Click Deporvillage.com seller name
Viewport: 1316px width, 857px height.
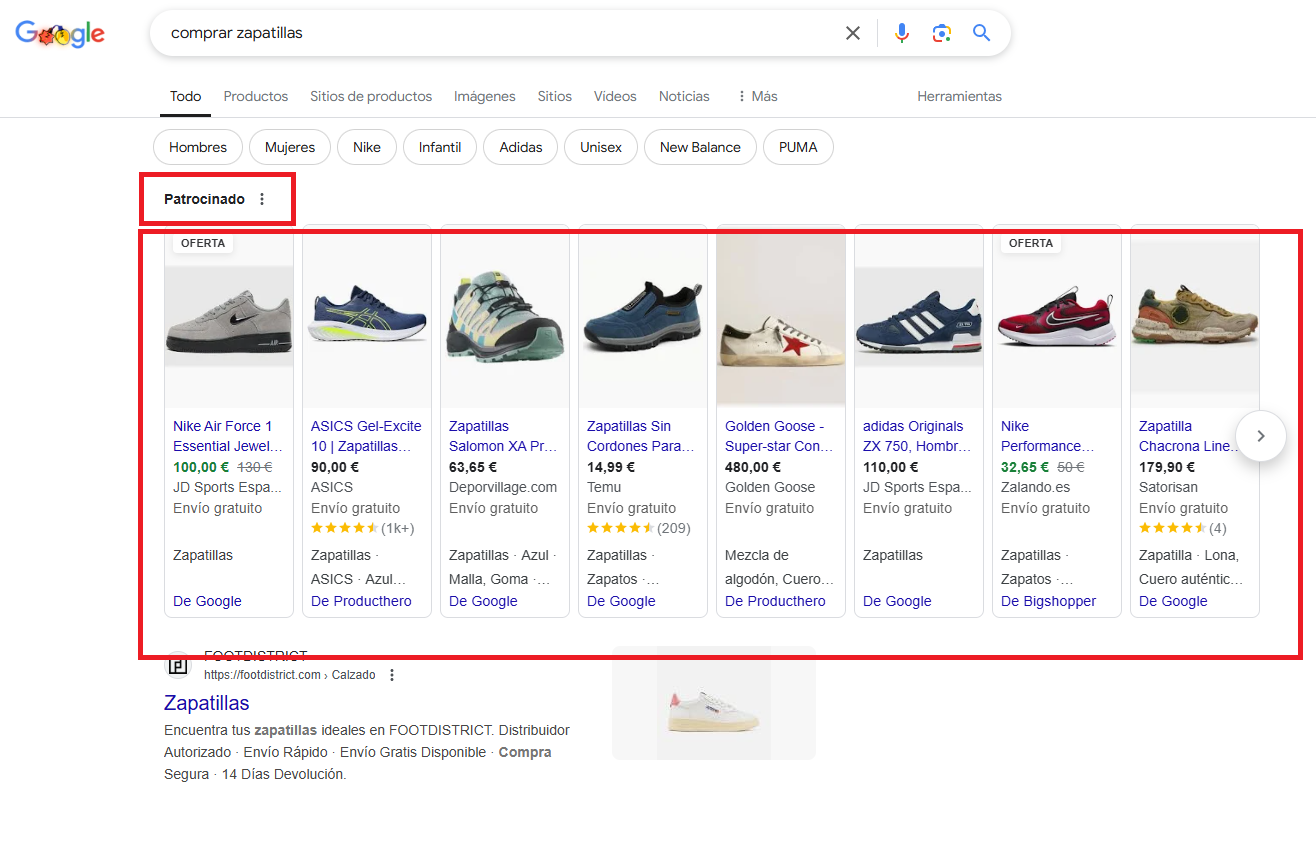pyautogui.click(x=503, y=487)
